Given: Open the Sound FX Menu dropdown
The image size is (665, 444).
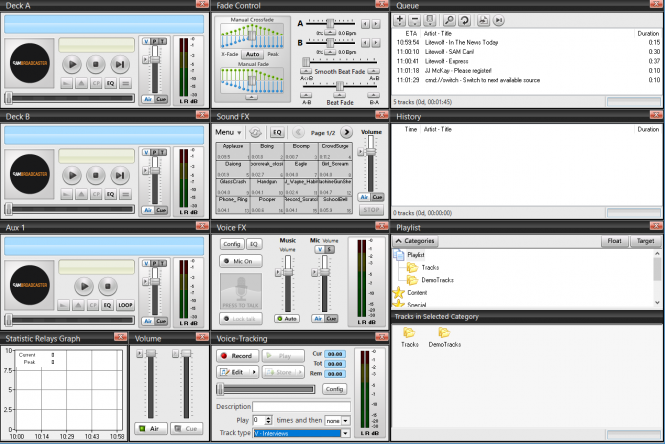Looking at the screenshot, I should (228, 132).
